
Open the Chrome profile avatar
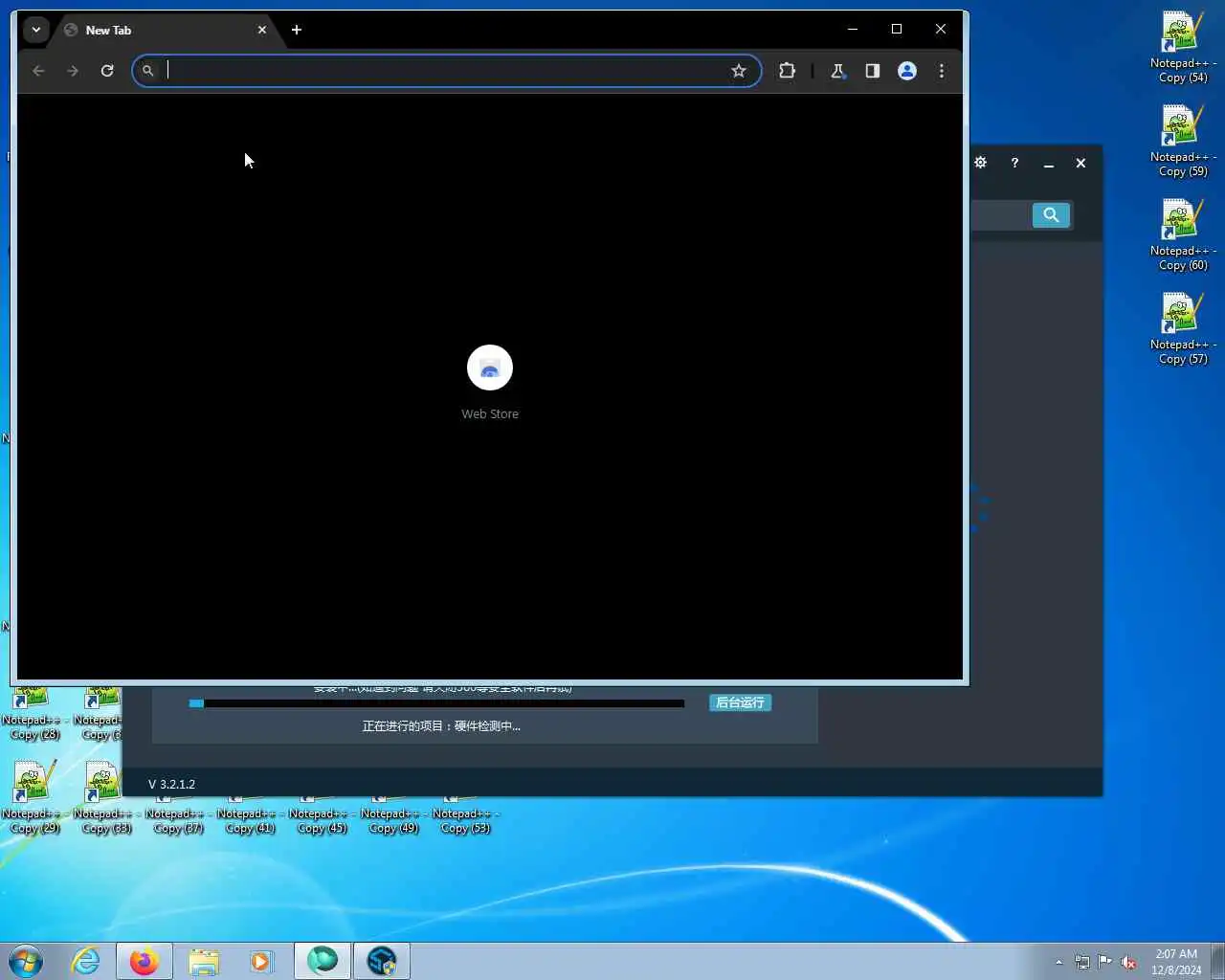(907, 71)
